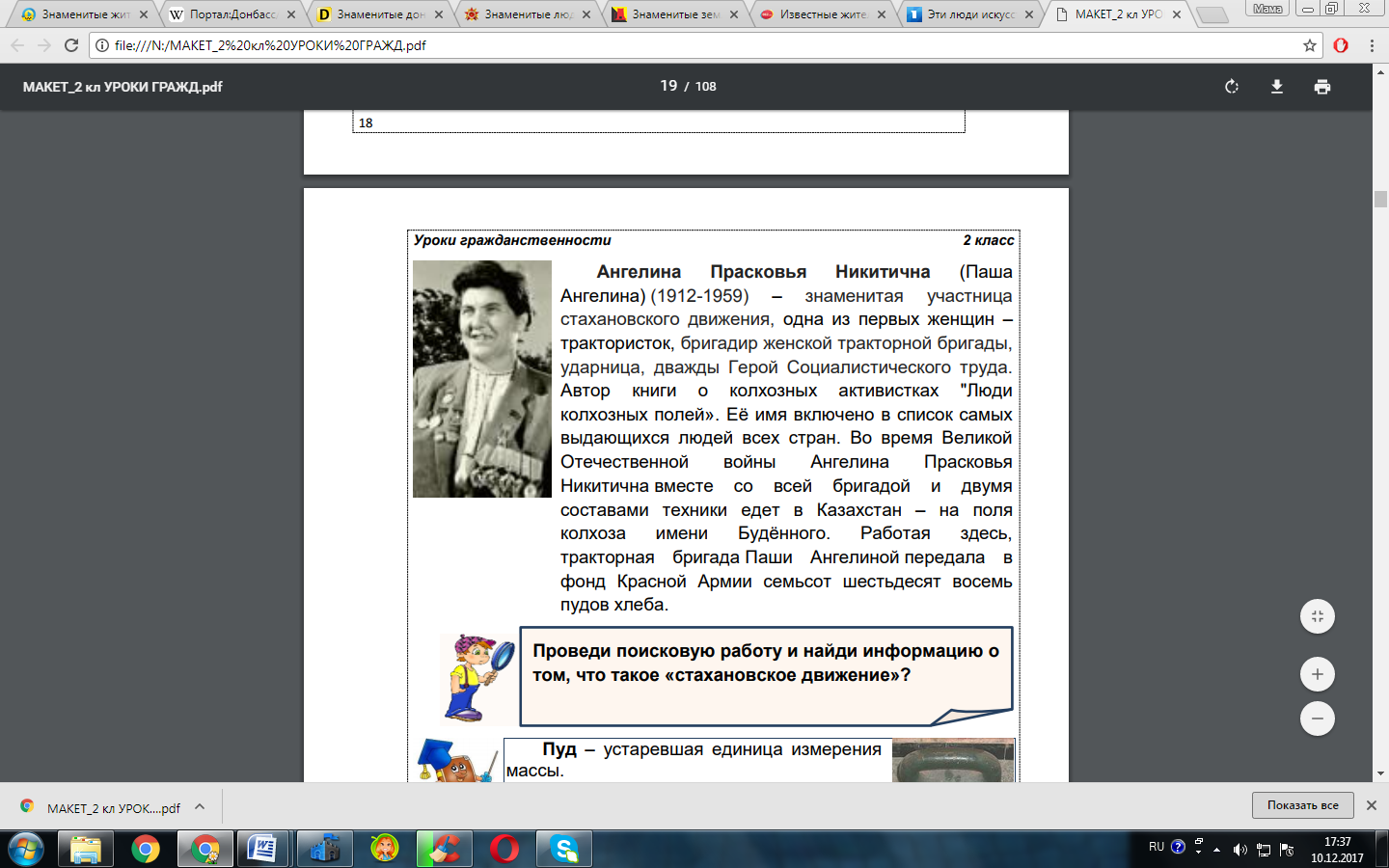Close the 'МАКЕТ_2 кл УРО' PDF tab
Viewport: 1389px width, 868px height.
click(1177, 14)
